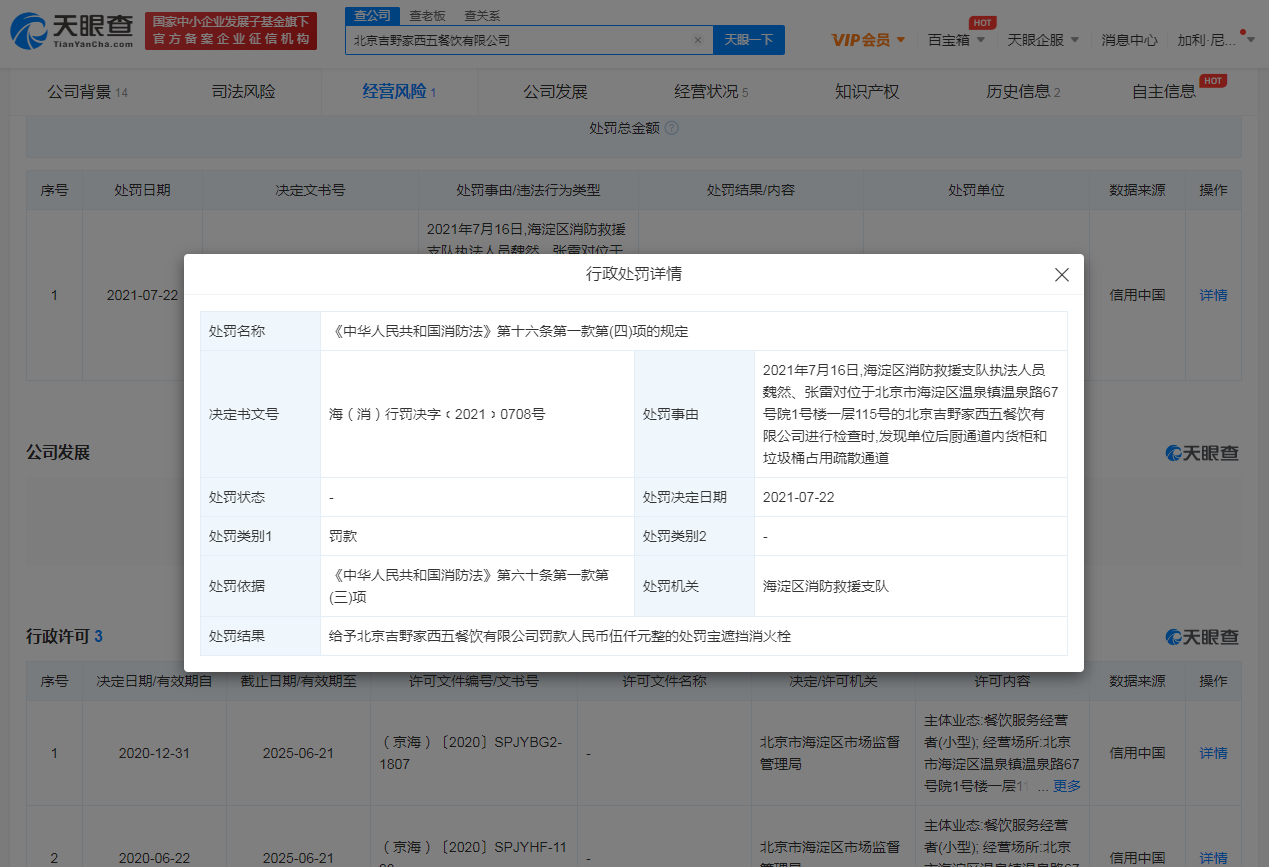This screenshot has height=867, width=1269.
Task: Expand the VIP会员 dropdown
Action: pyautogui.click(x=868, y=40)
